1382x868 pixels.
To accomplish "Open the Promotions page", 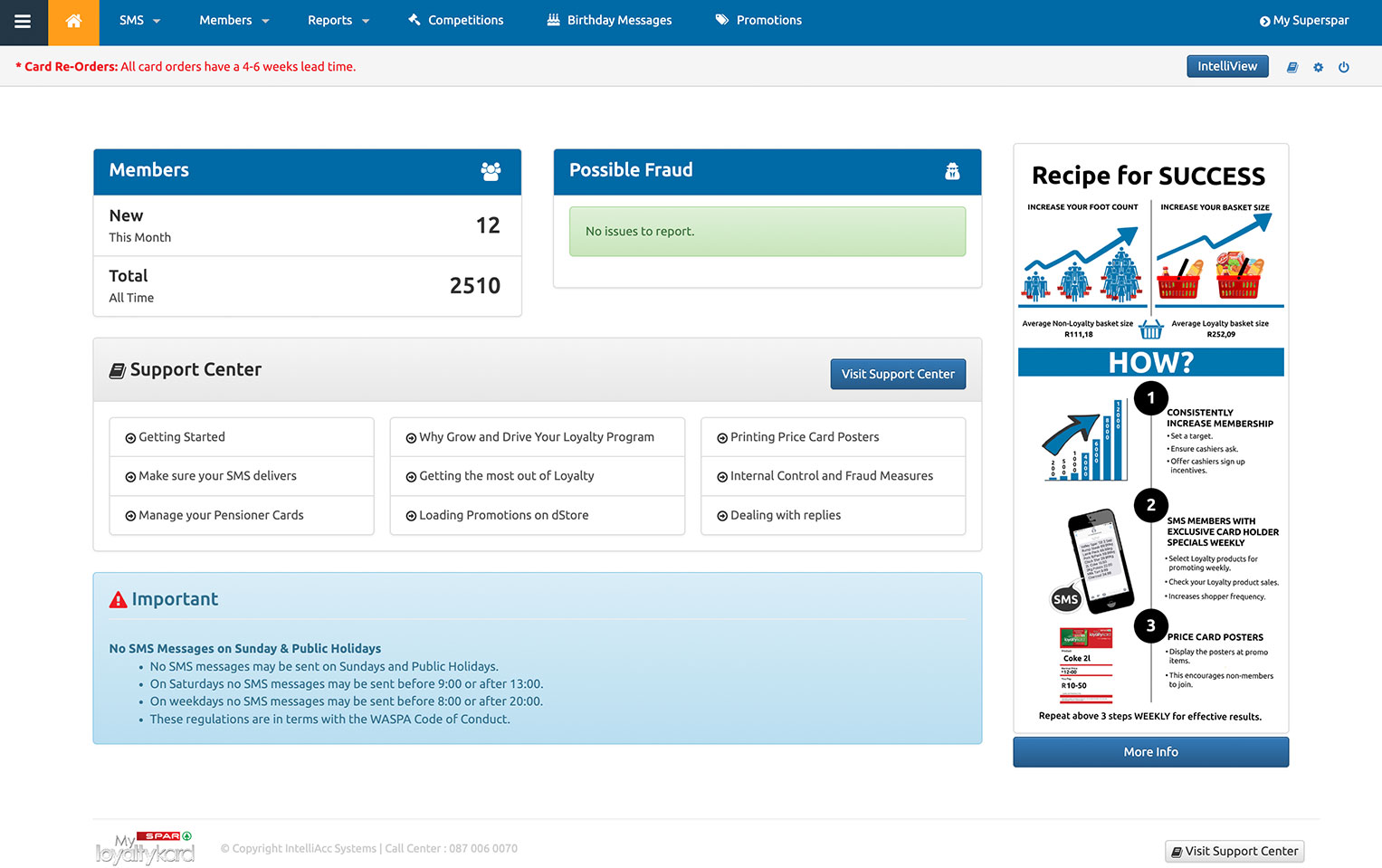I will tap(758, 21).
